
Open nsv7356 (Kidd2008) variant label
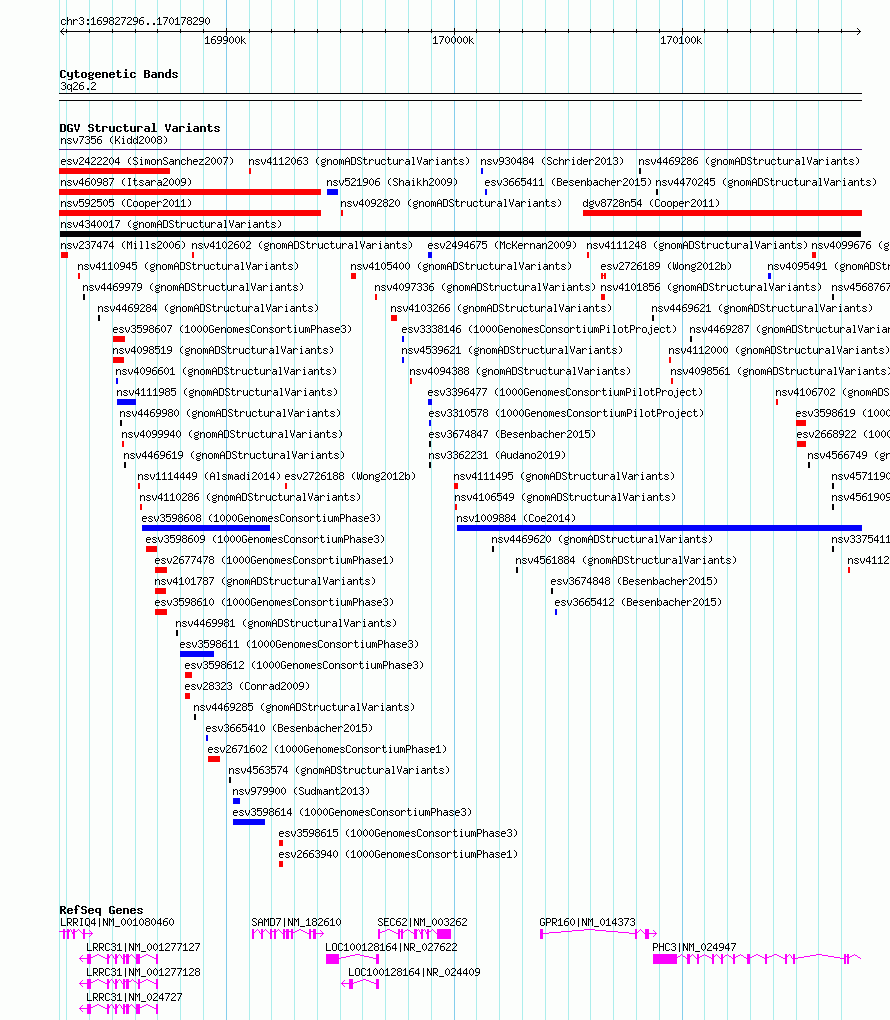(x=114, y=141)
